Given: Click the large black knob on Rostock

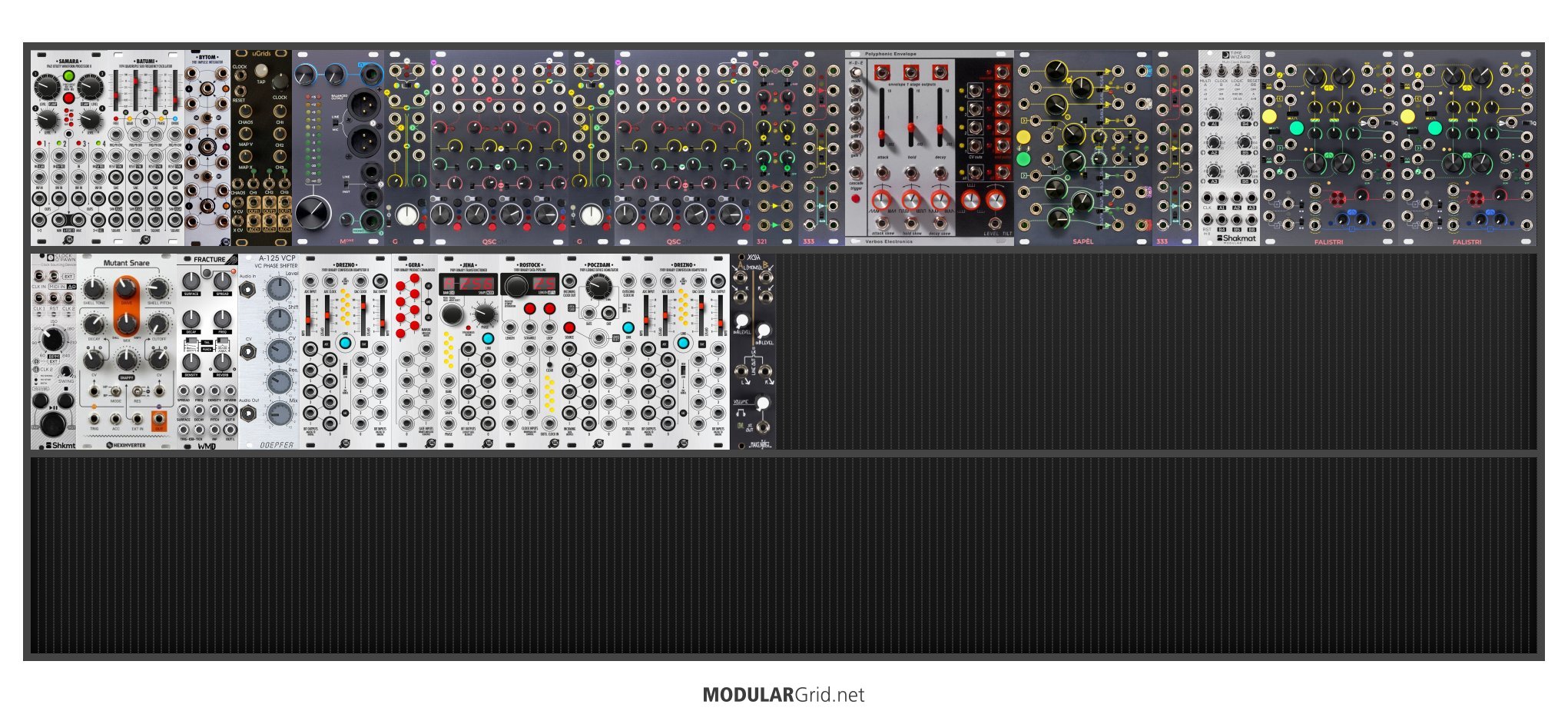Looking at the screenshot, I should (x=517, y=286).
